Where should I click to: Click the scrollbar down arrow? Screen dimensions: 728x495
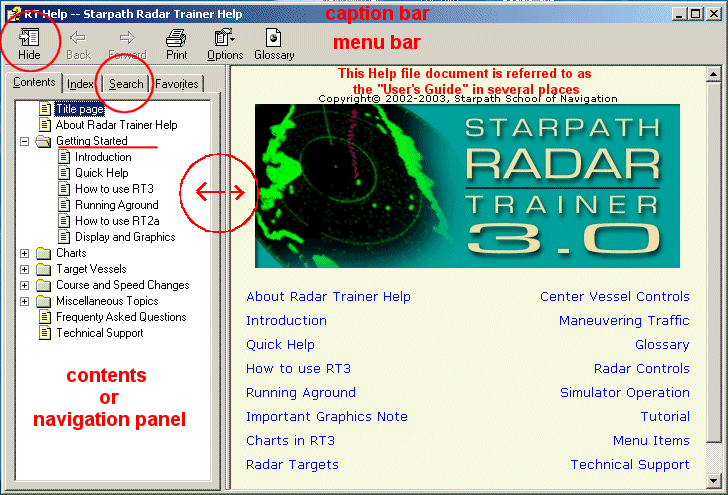[713, 481]
